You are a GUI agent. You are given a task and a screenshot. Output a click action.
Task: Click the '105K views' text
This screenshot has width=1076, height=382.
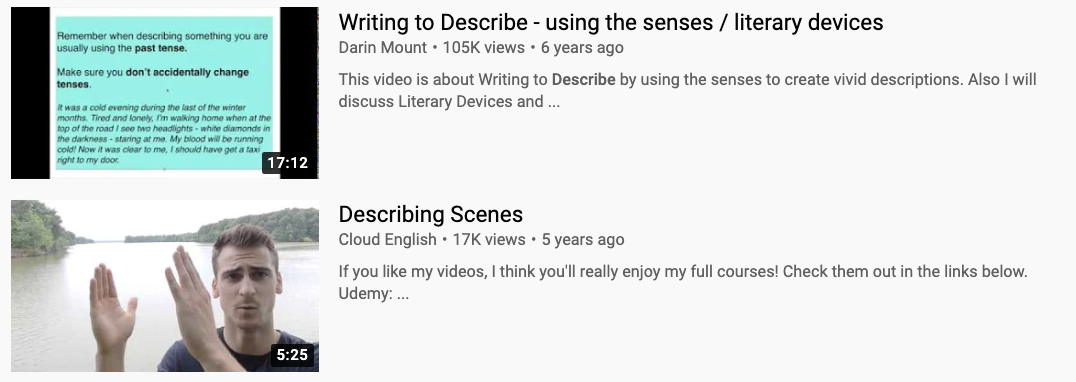(x=483, y=47)
